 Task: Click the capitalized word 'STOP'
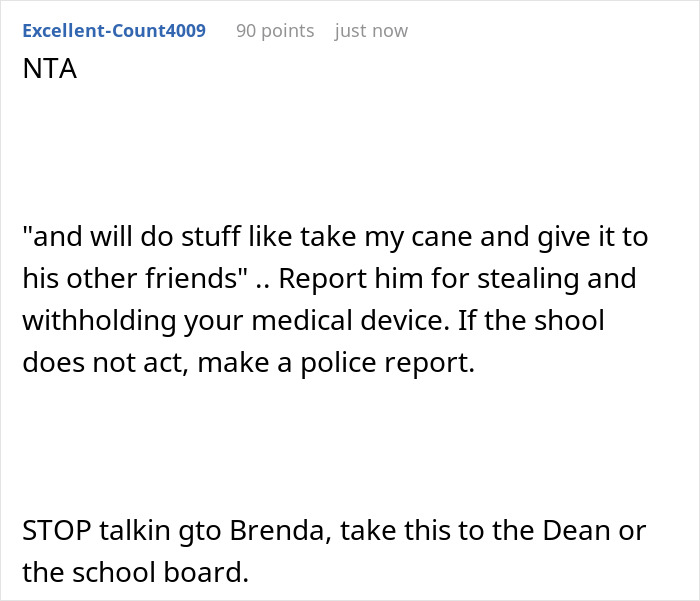57,531
